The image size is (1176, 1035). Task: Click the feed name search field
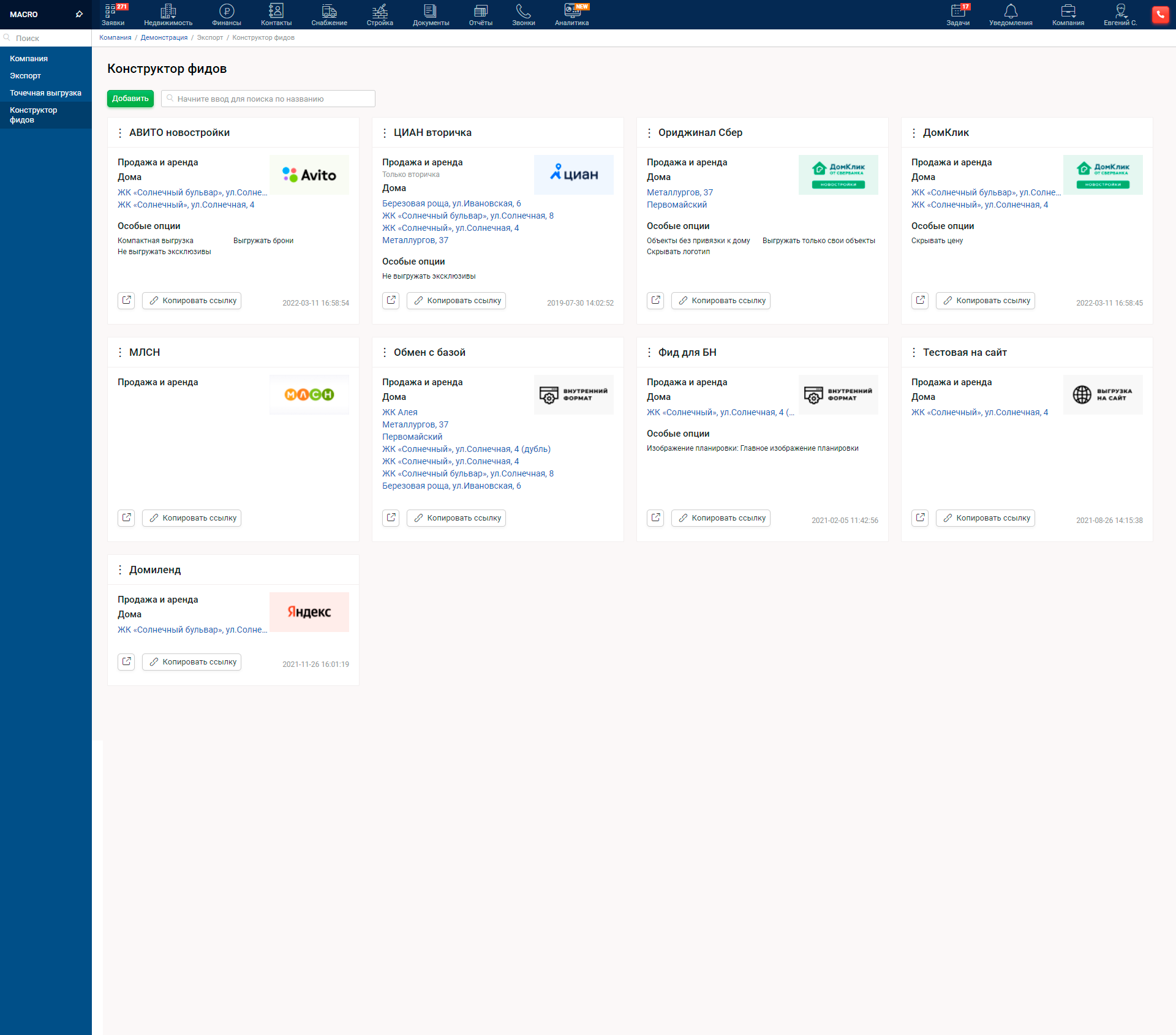tap(268, 99)
